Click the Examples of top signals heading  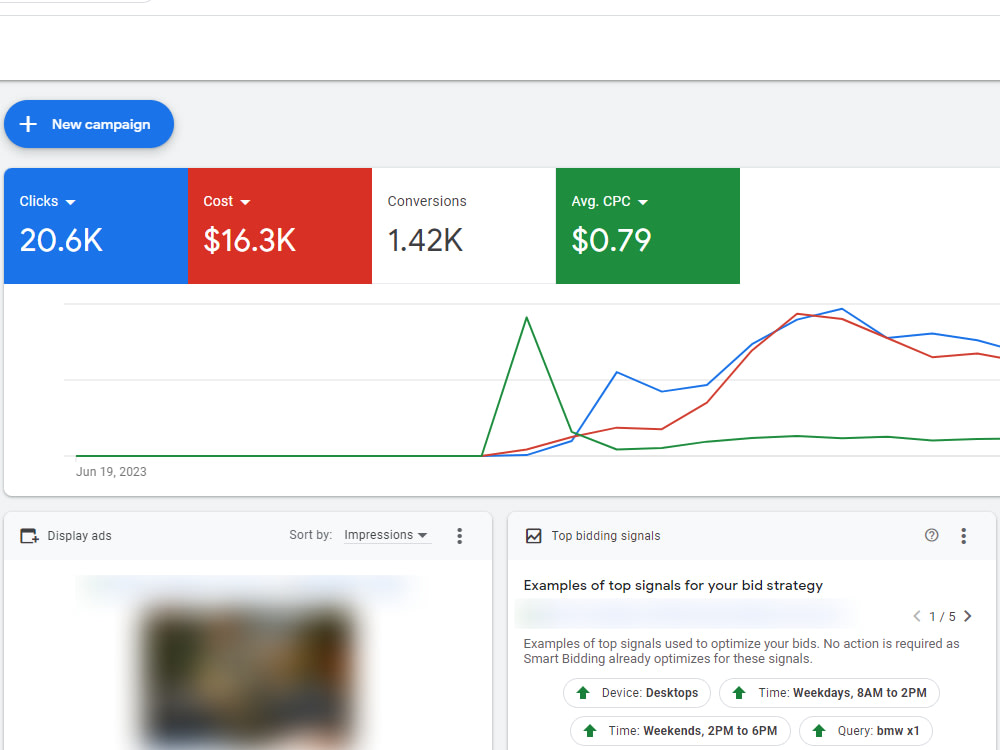pos(673,585)
